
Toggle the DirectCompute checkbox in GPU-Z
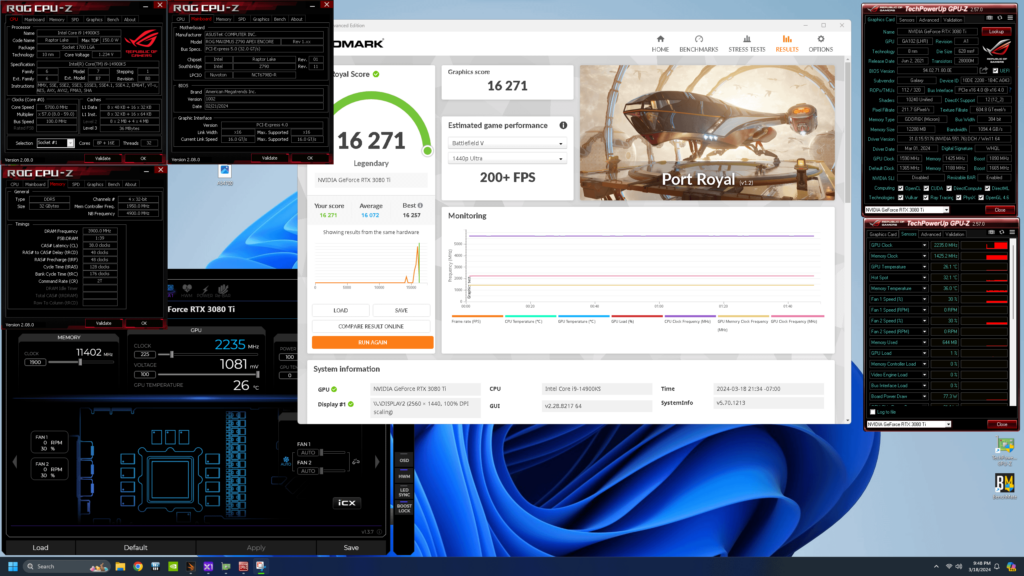949,188
